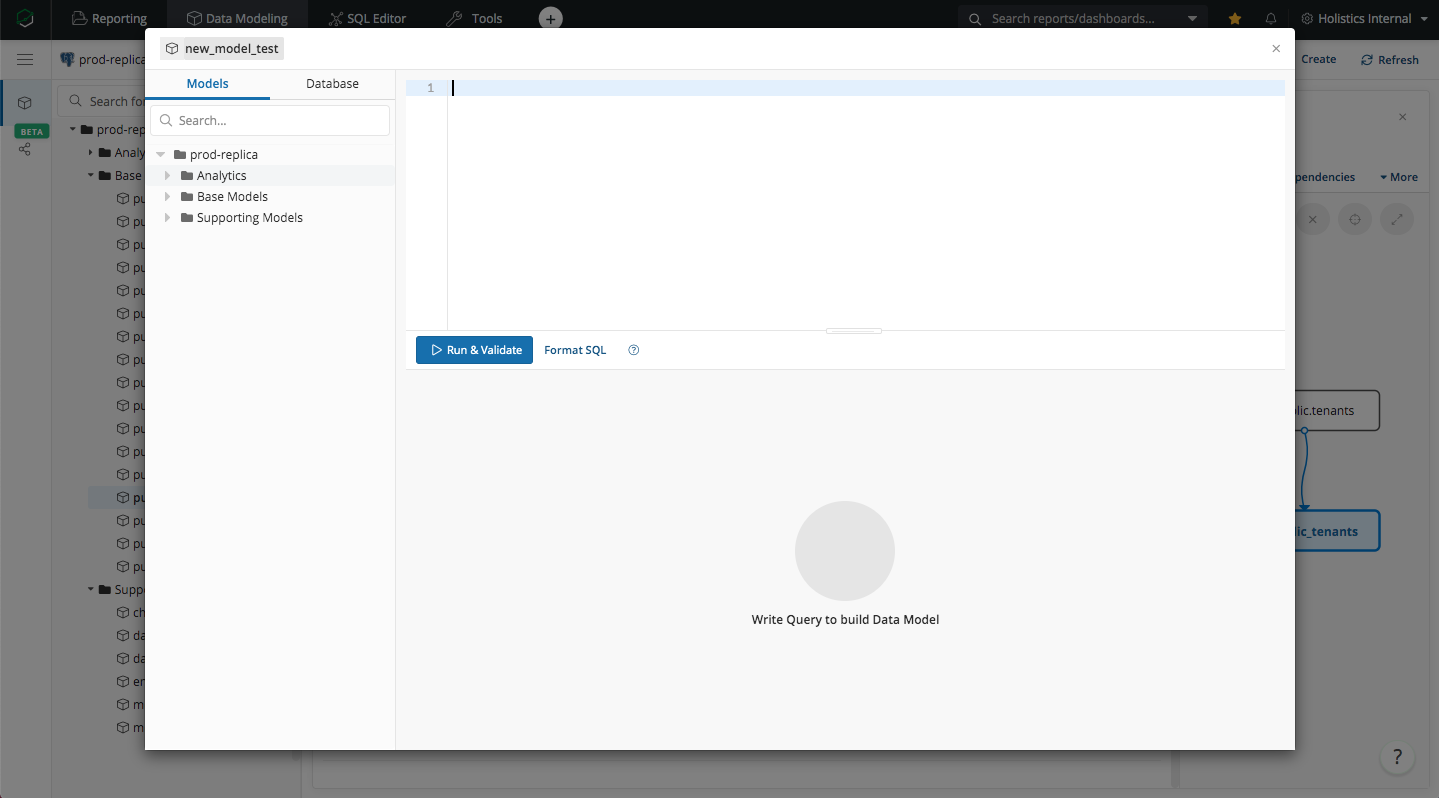Edit the new_model_test model name

pos(231,48)
